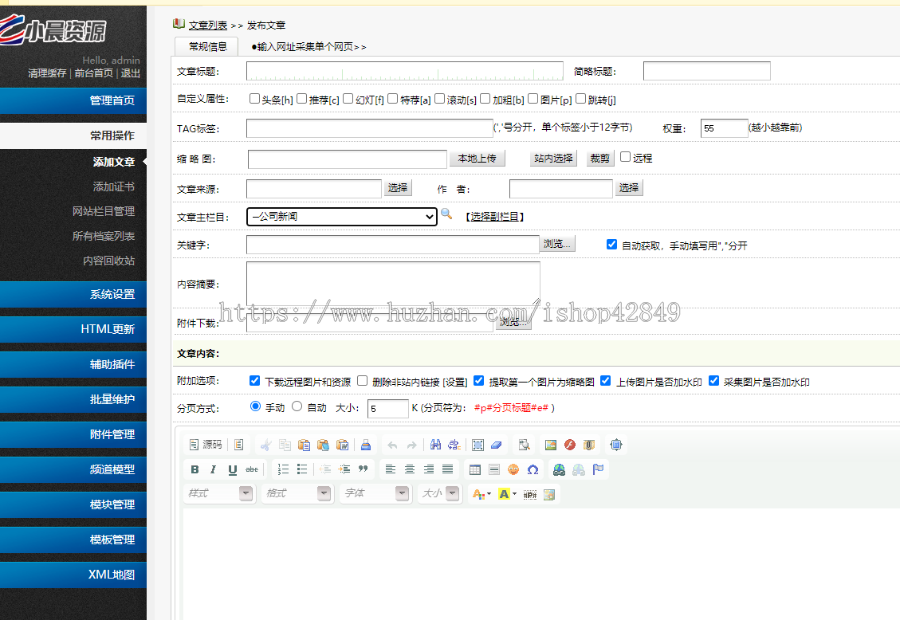Click the 文章标题 input field
This screenshot has height=620, width=900.
click(405, 71)
